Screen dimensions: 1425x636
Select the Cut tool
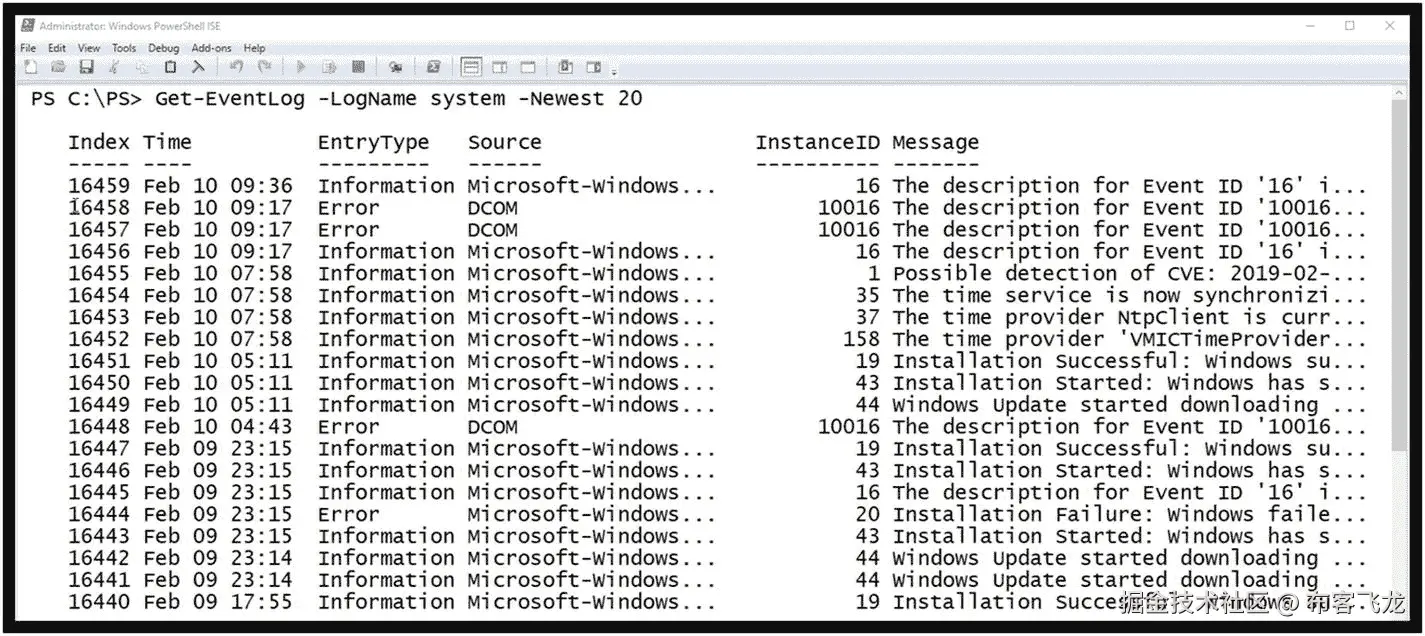[114, 66]
